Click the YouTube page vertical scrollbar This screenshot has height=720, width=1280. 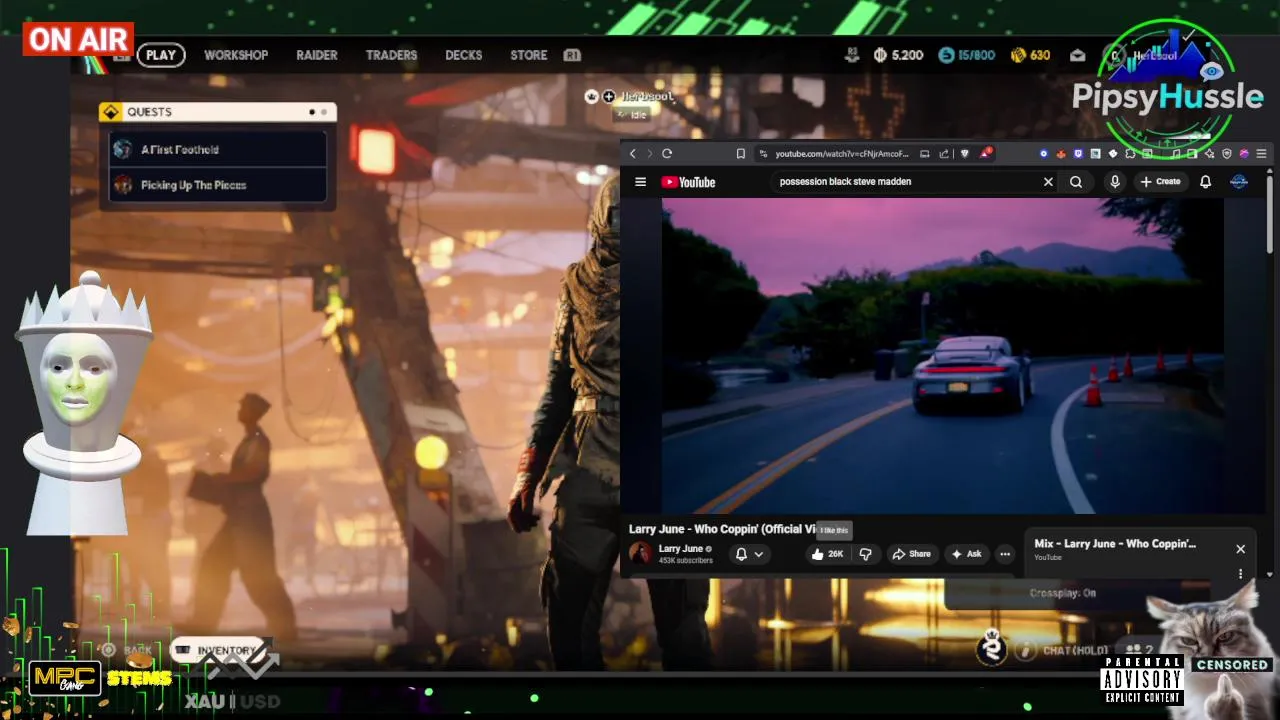point(1270,215)
